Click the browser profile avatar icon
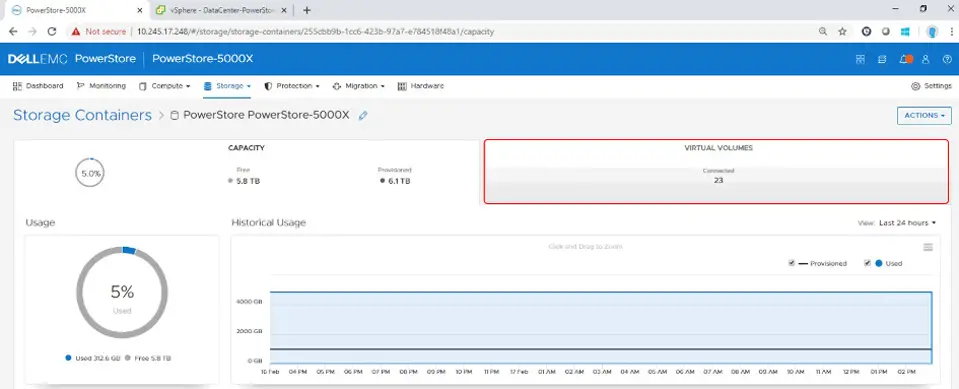This screenshot has height=389, width=959. 933,31
